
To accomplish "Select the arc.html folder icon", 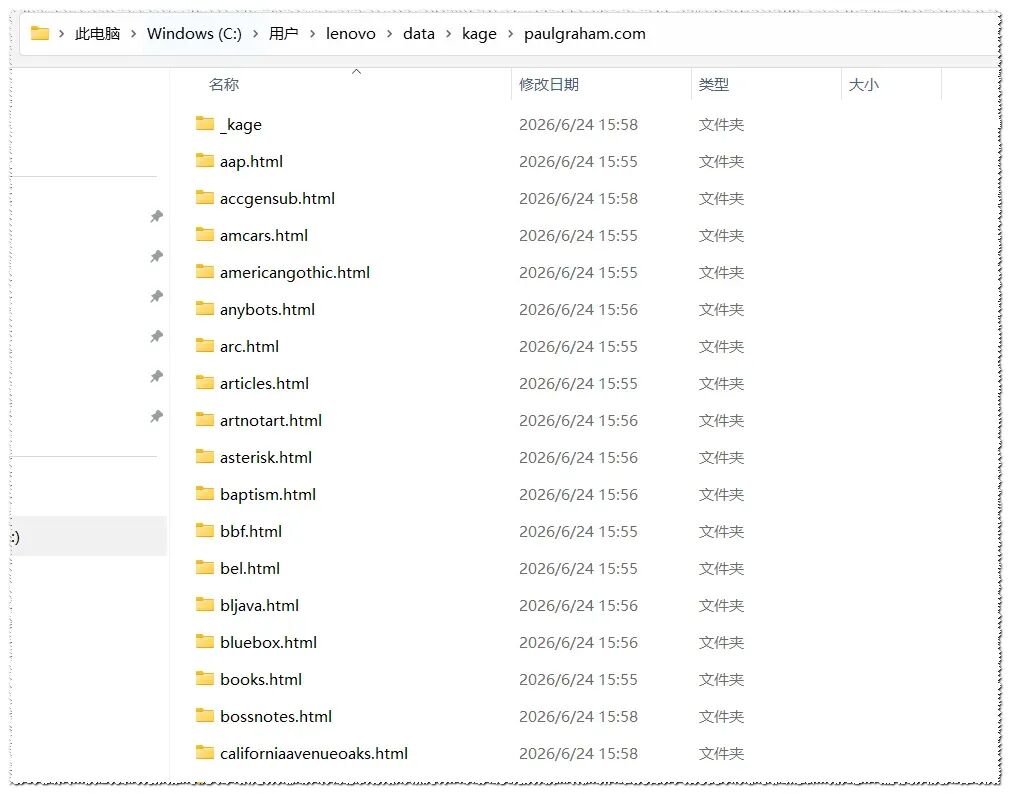I will point(205,345).
